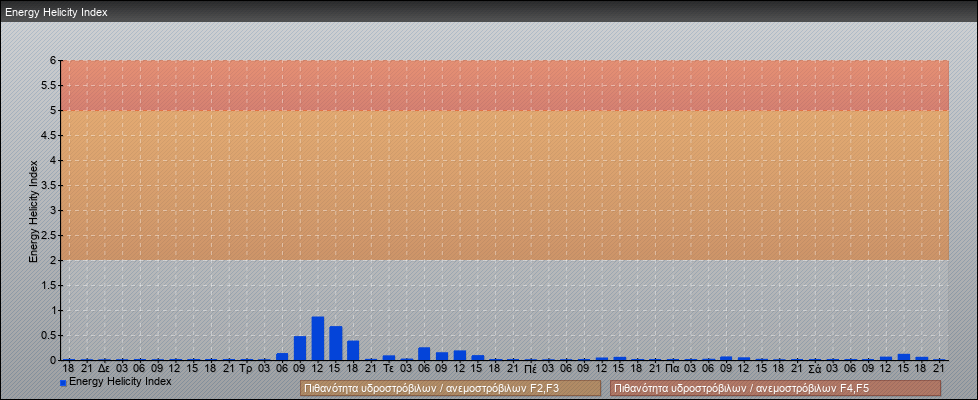Click the 6 value on the vertical axis

coord(53,61)
